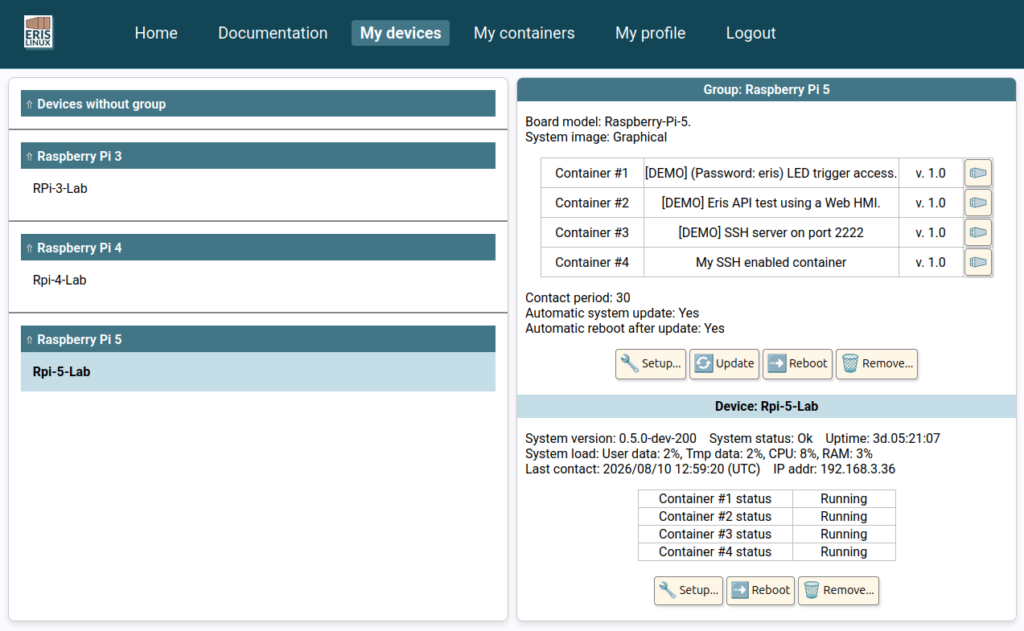Collapse the Raspberry Pi 4 group
Viewport: 1024px width, 631px height.
click(258, 248)
